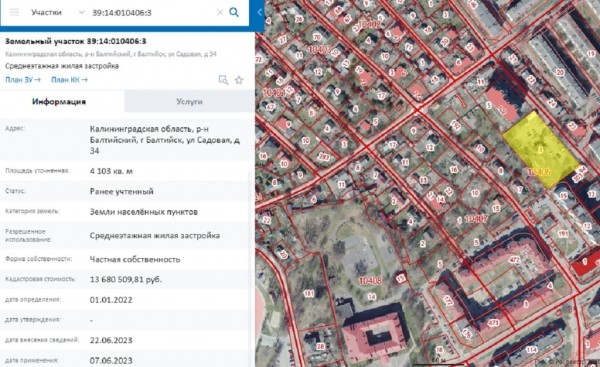Select area value 4 103 кв. м
This screenshot has width=600, height=367.
click(111, 171)
